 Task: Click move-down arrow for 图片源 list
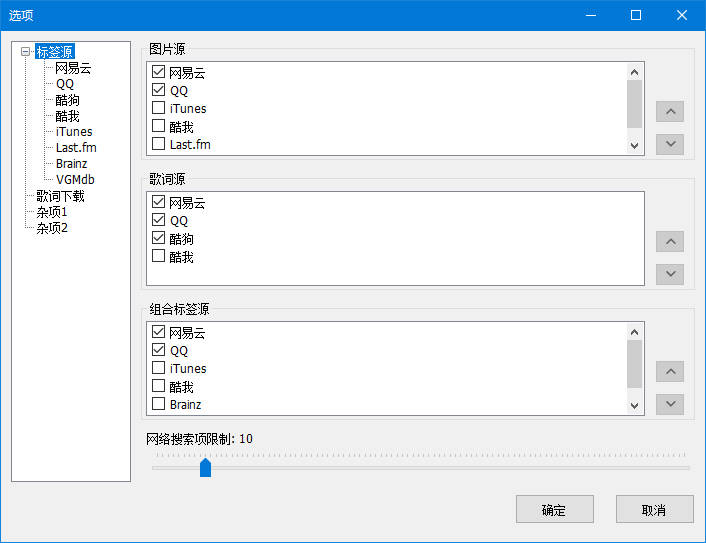tap(670, 144)
